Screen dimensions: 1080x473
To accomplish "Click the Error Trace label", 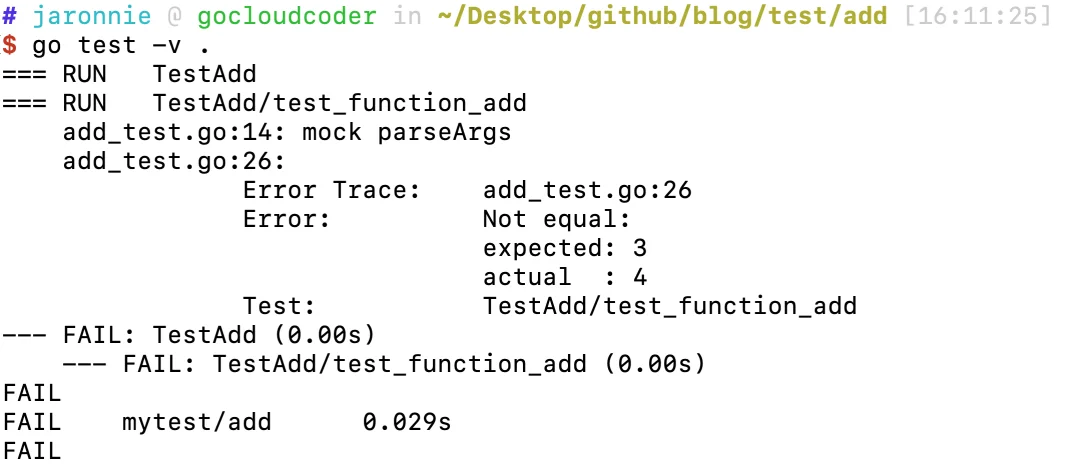I will tap(331, 190).
